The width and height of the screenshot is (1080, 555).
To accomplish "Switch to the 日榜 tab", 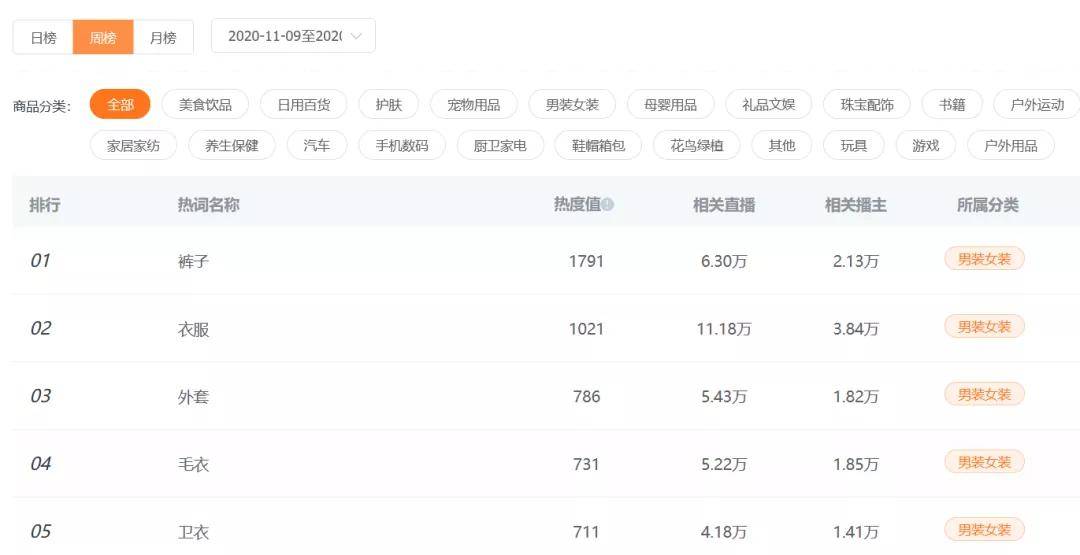I will click(x=43, y=38).
